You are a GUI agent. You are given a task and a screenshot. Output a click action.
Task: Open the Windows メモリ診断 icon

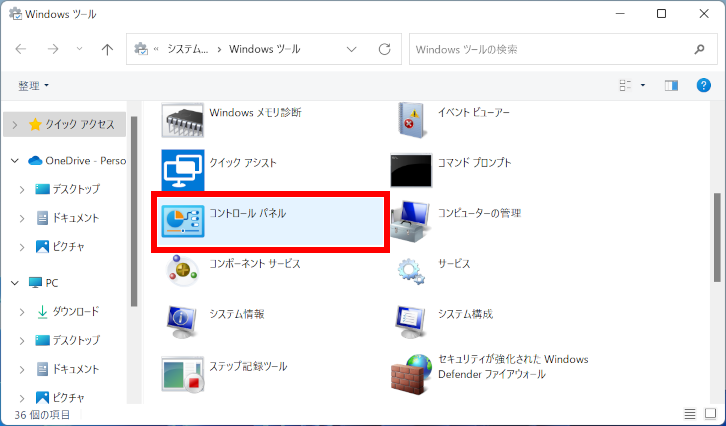point(182,120)
